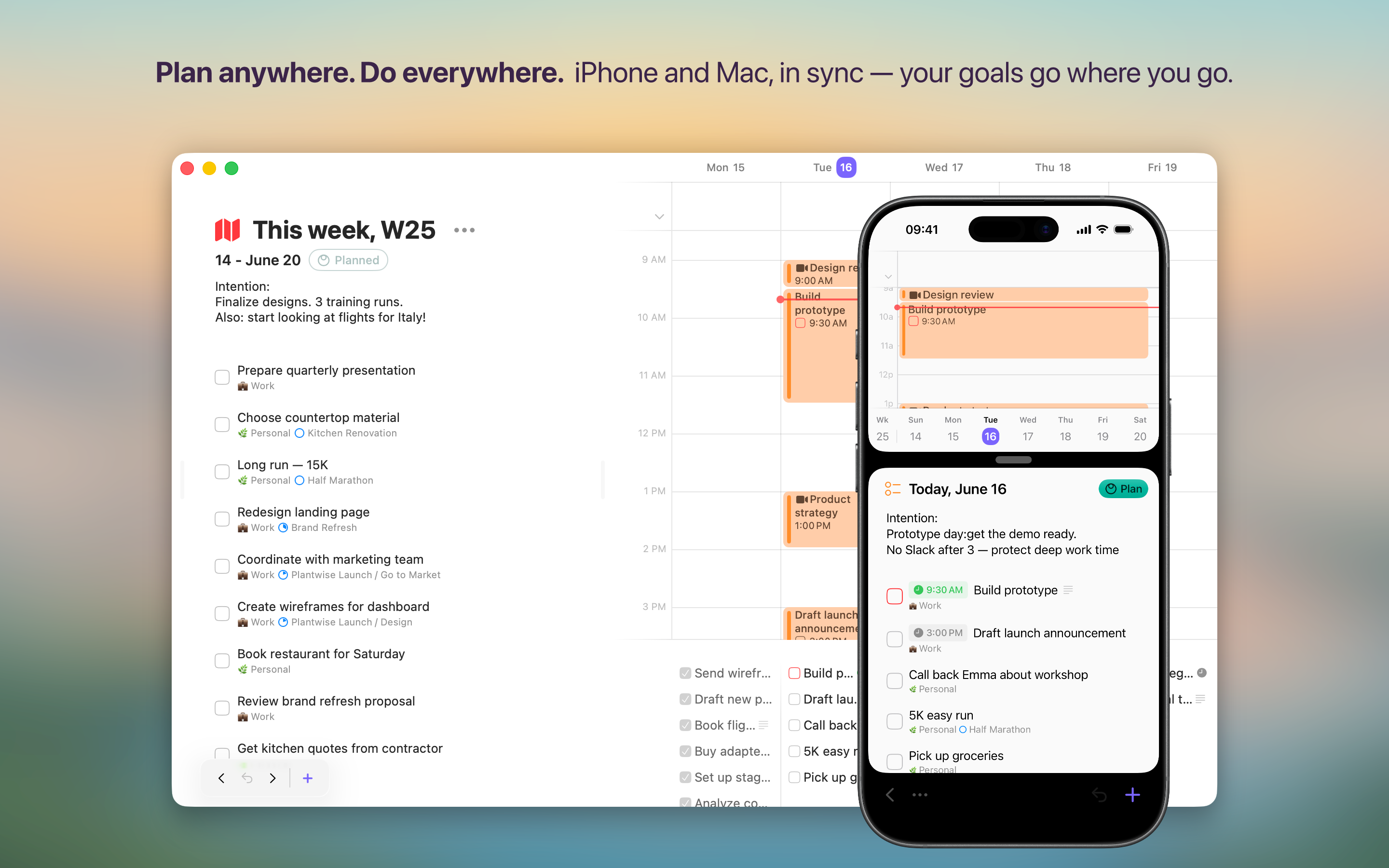Image resolution: width=1389 pixels, height=868 pixels.
Task: Click the notes icon next to Book flig...
Action: click(763, 724)
